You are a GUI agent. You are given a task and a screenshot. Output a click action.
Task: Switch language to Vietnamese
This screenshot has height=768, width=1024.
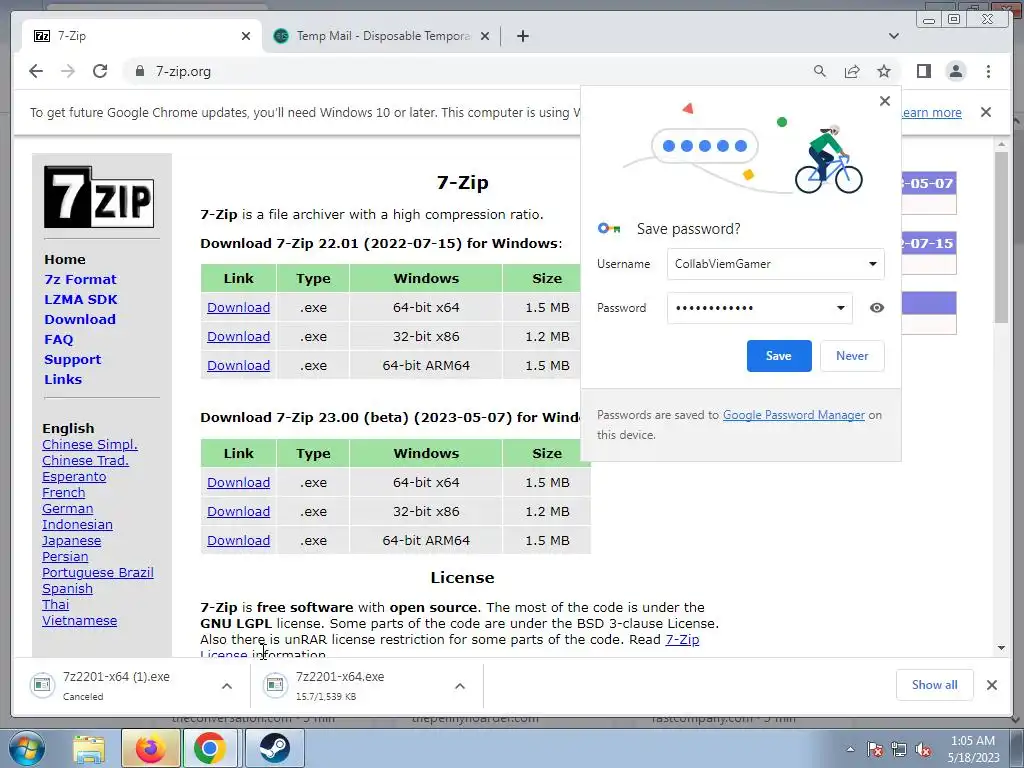[x=80, y=620]
